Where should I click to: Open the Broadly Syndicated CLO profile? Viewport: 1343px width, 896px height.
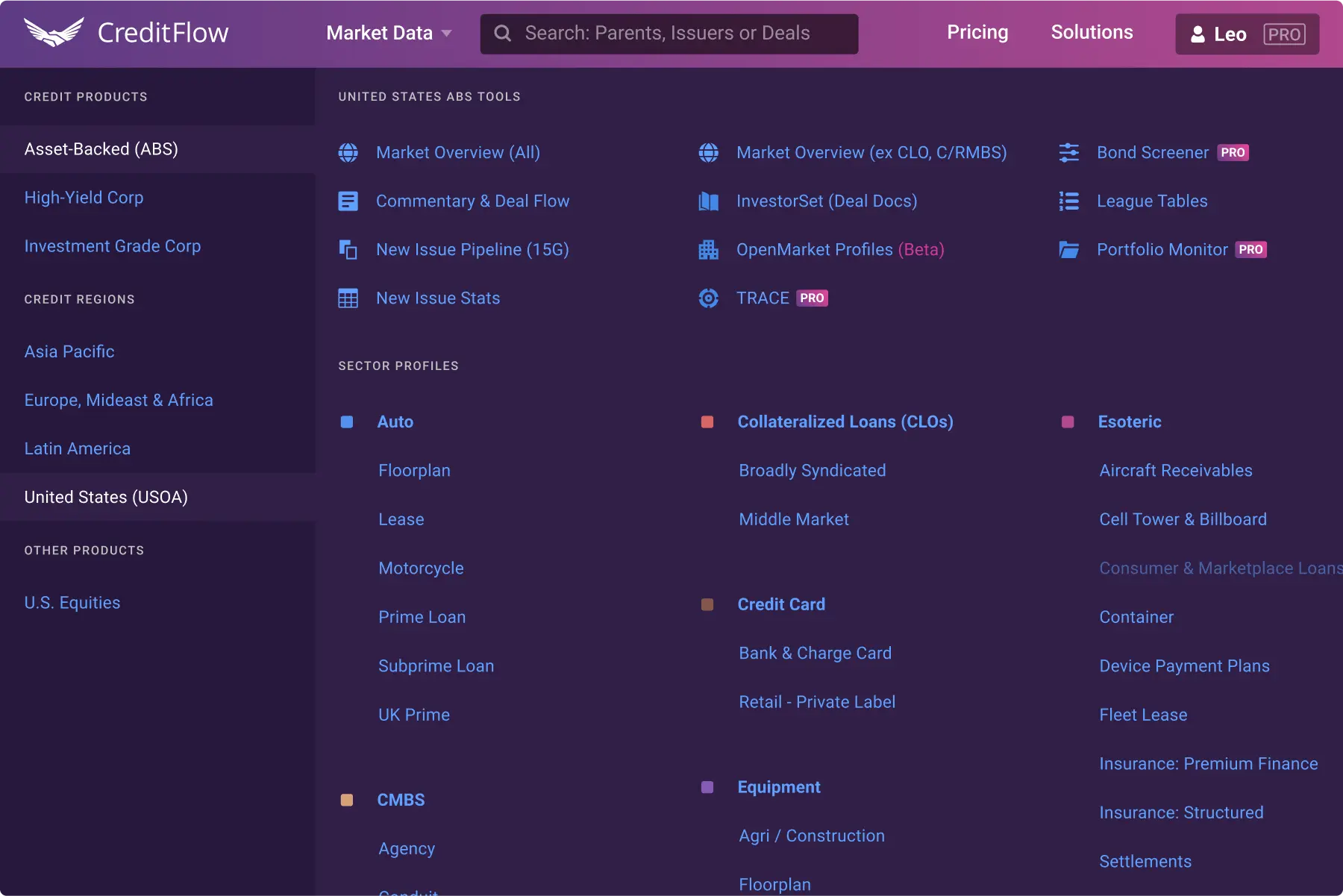point(812,470)
